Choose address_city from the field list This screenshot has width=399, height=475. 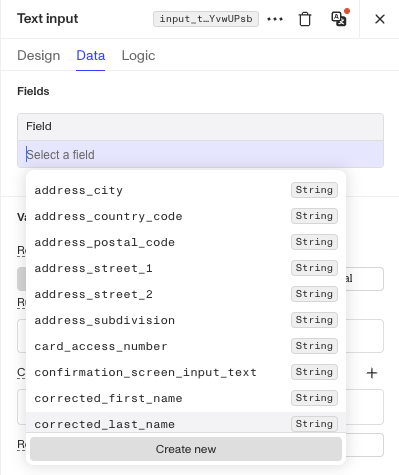click(x=186, y=190)
